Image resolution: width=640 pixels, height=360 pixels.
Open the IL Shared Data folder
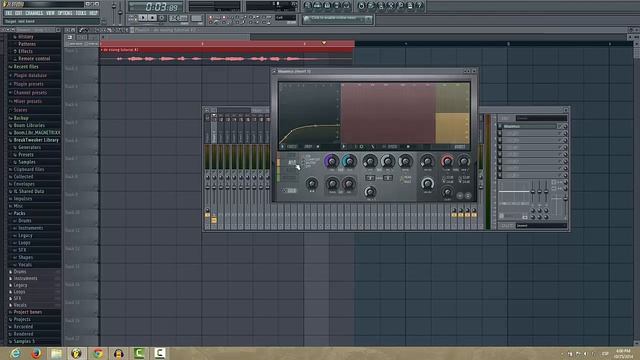click(29, 191)
